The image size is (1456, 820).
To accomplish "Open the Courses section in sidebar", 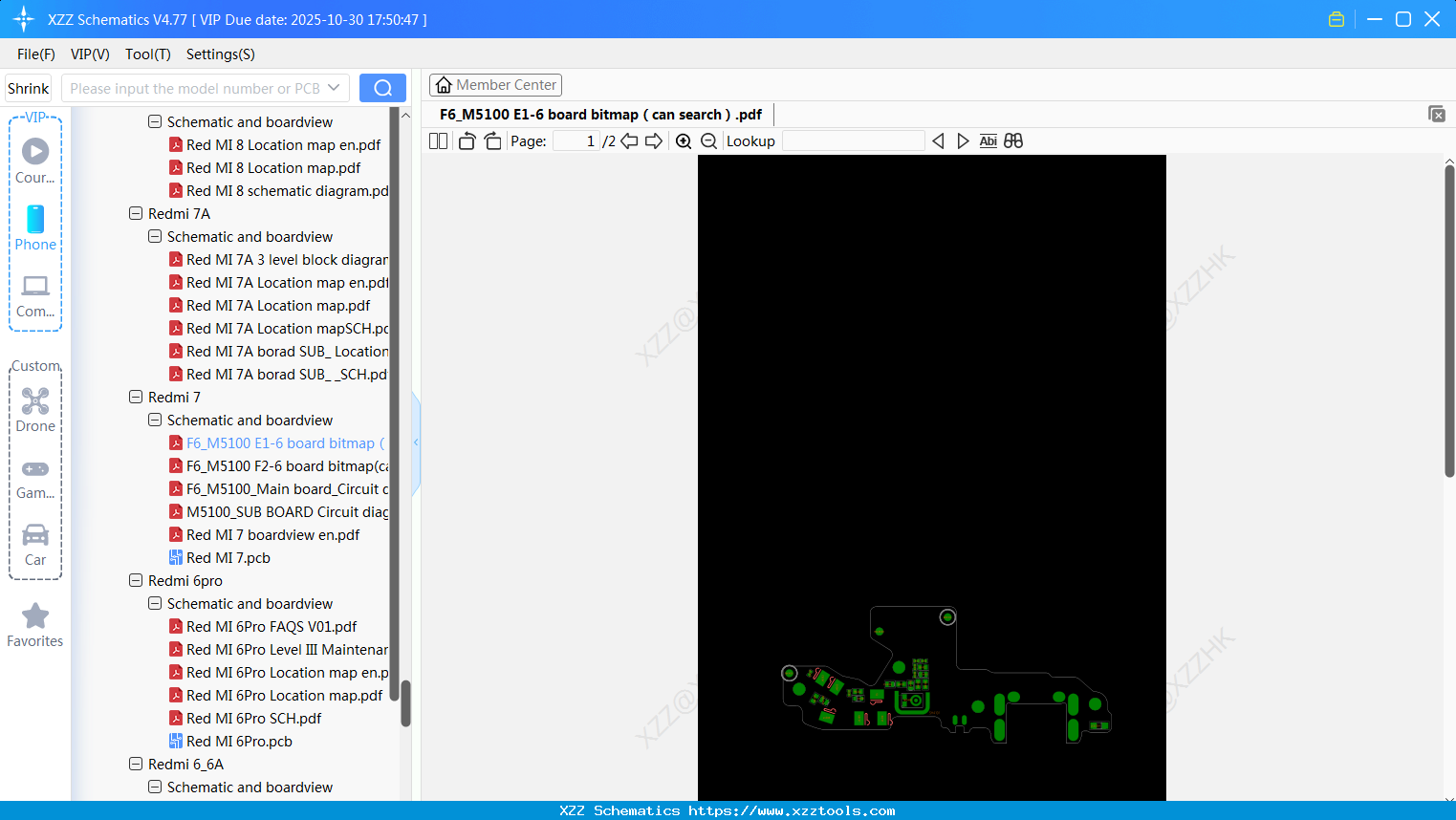I will [x=35, y=162].
